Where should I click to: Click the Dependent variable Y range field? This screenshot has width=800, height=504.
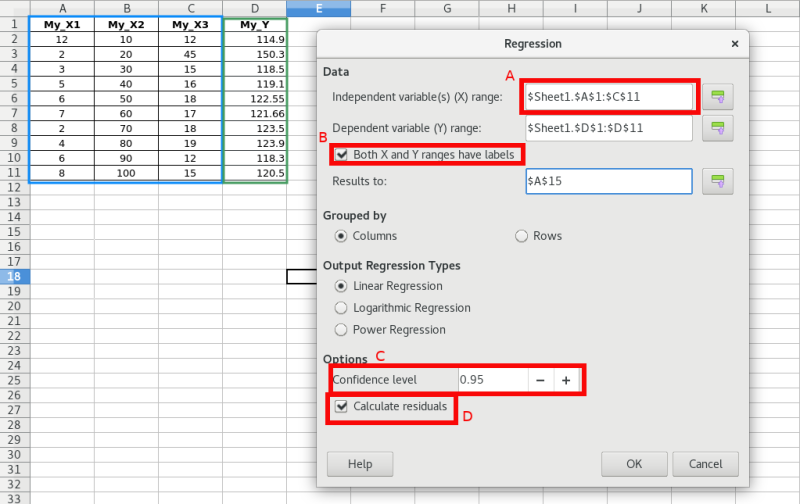(x=608, y=129)
